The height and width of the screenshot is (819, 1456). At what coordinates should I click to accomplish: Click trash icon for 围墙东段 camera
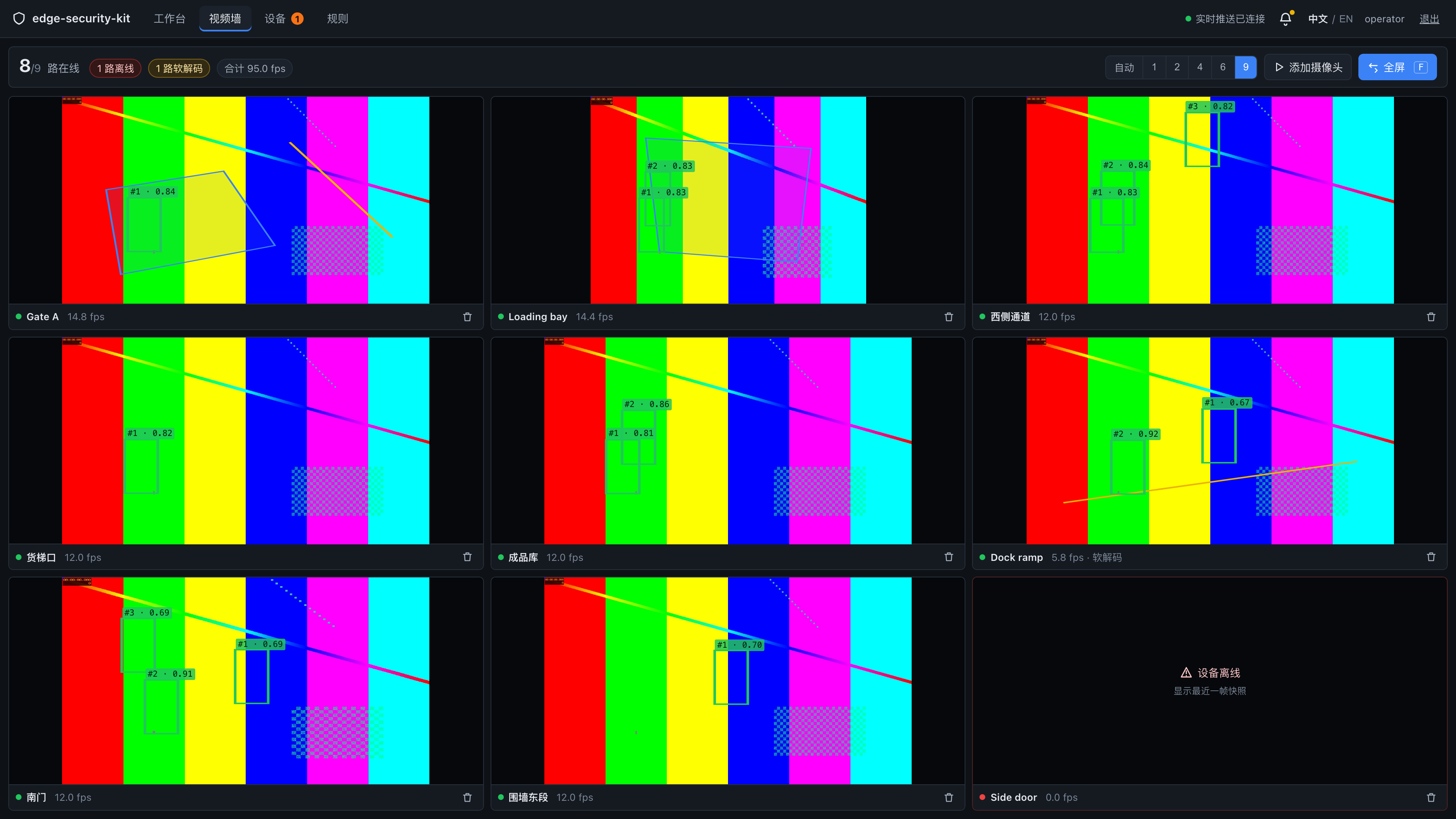coord(949,797)
